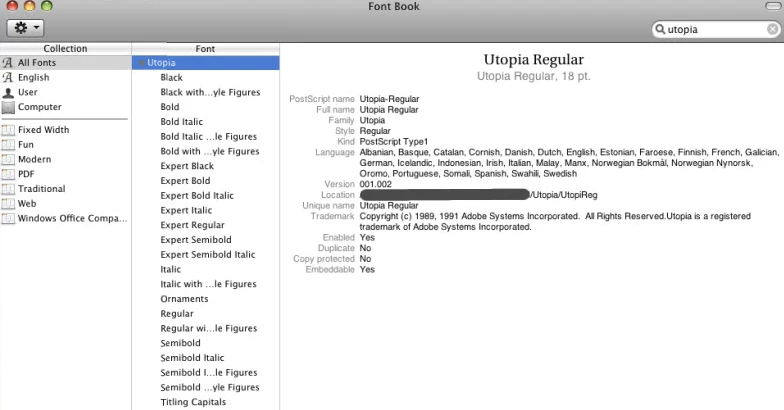Click the Utopia Regular preview heading
The width and height of the screenshot is (784, 410).
point(534,60)
